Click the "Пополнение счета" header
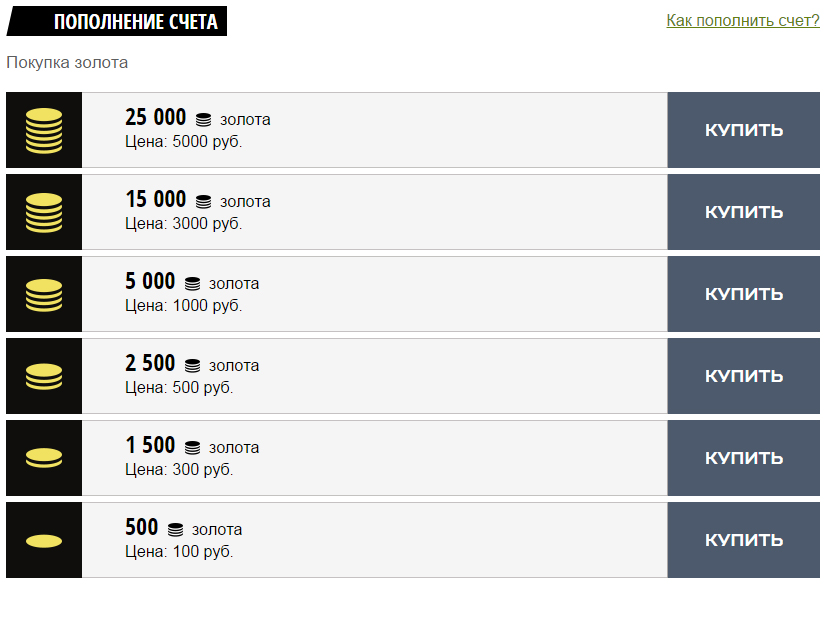This screenshot has height=621, width=827. tap(135, 22)
